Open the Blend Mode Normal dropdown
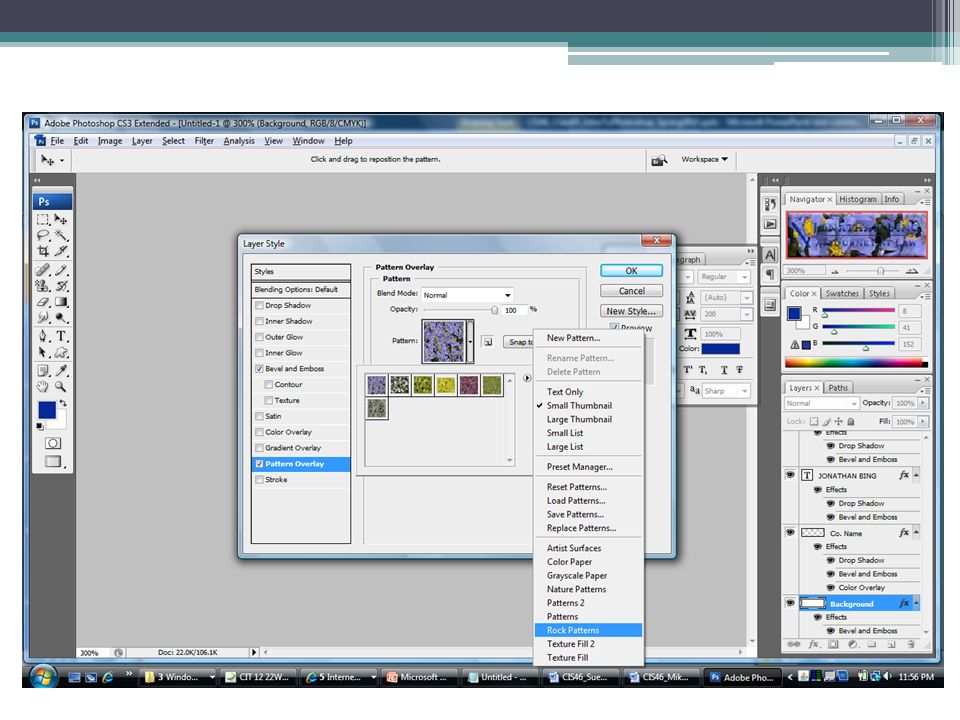This screenshot has height=720, width=960. [x=467, y=294]
